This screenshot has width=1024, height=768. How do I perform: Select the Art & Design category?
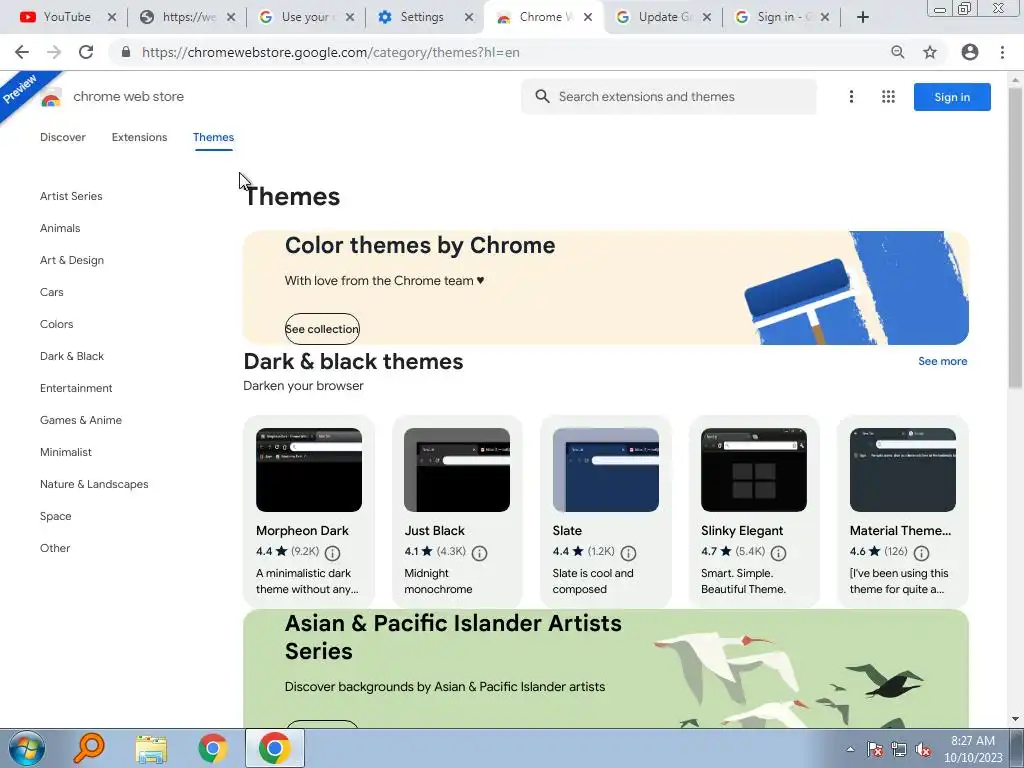pos(72,260)
